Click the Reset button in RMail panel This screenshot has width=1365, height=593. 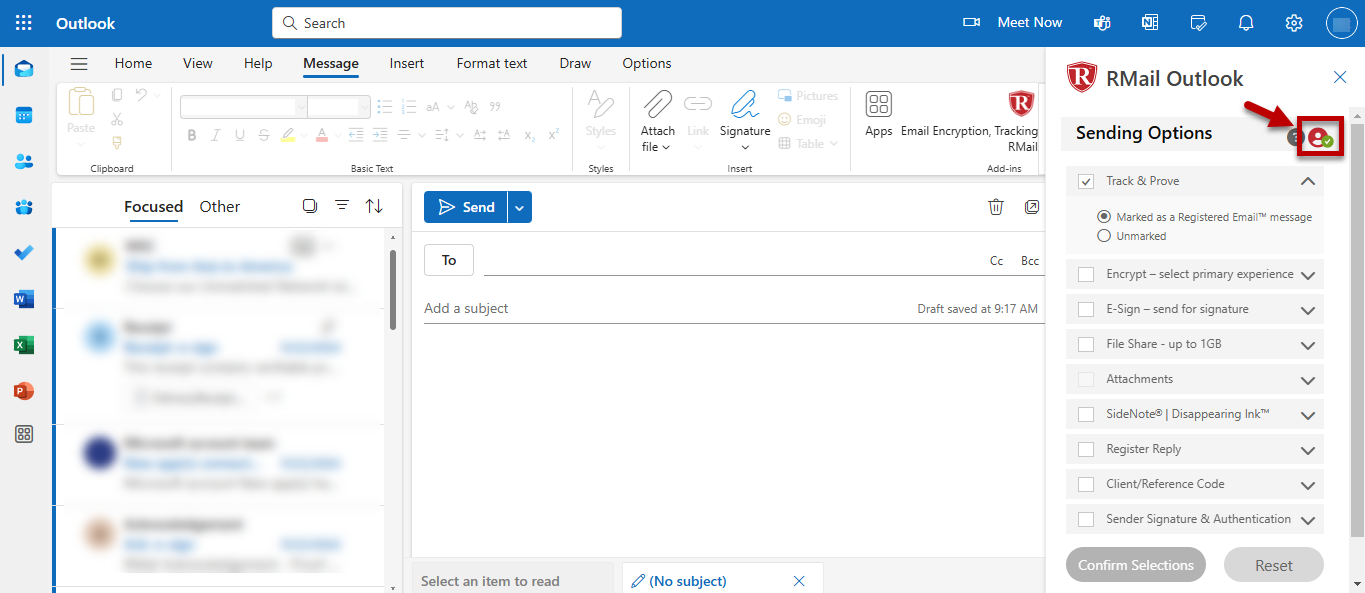click(1273, 565)
